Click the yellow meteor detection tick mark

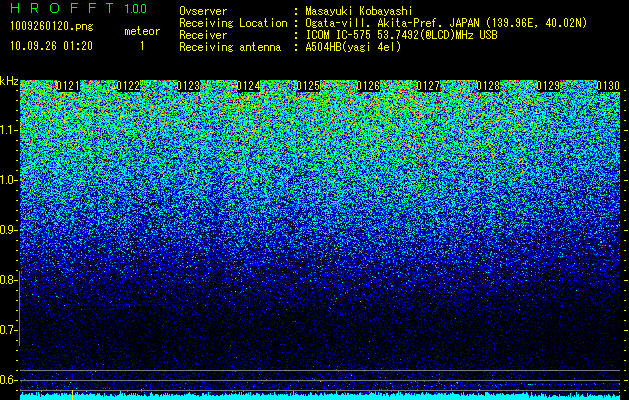pyautogui.click(x=72, y=395)
